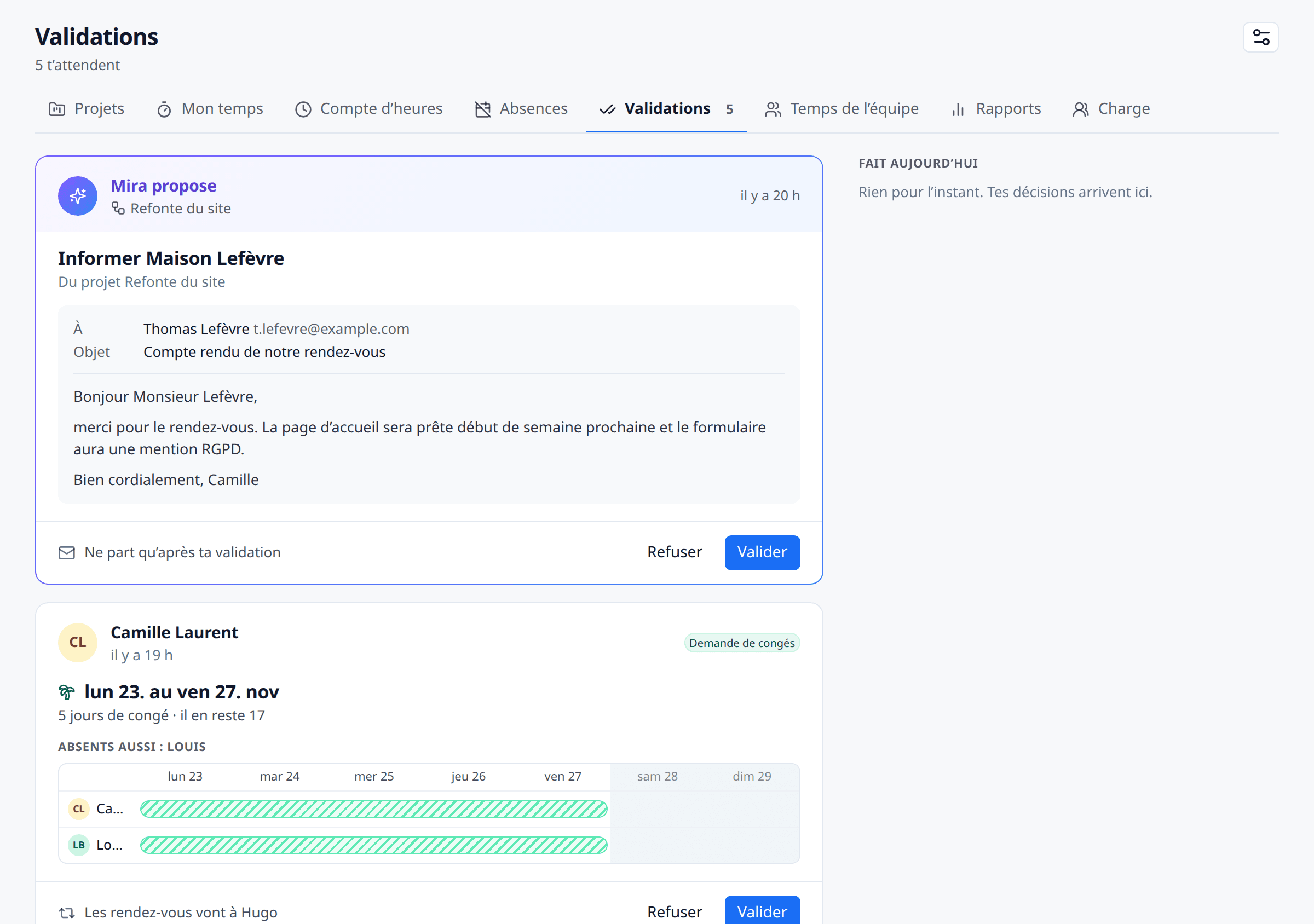
Task: Click the LB avatar in calendar row
Action: (x=79, y=845)
